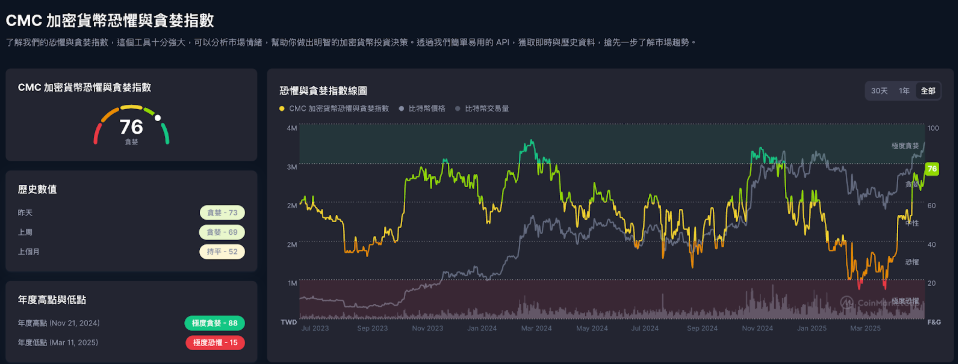Click the red segment of the gauge
The width and height of the screenshot is (958, 364).
[97, 133]
